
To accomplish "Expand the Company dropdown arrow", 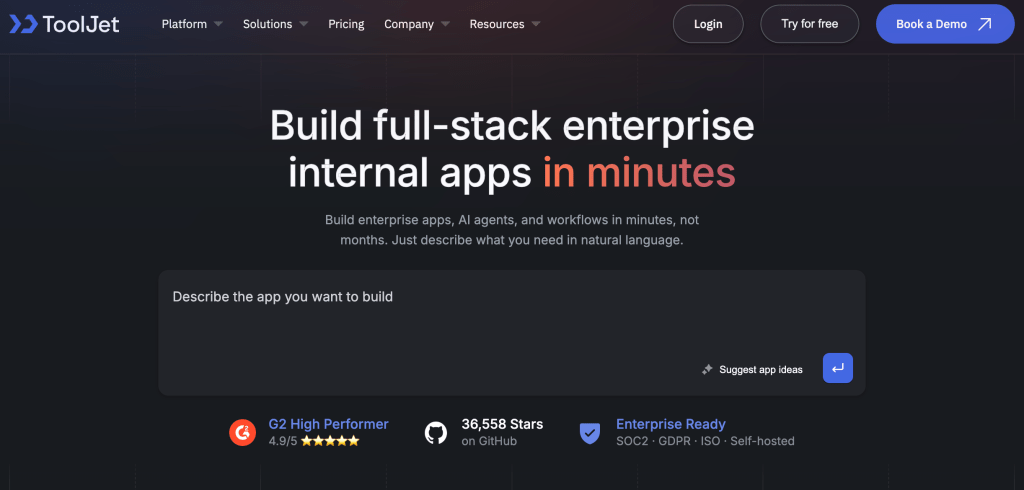I will [445, 24].
